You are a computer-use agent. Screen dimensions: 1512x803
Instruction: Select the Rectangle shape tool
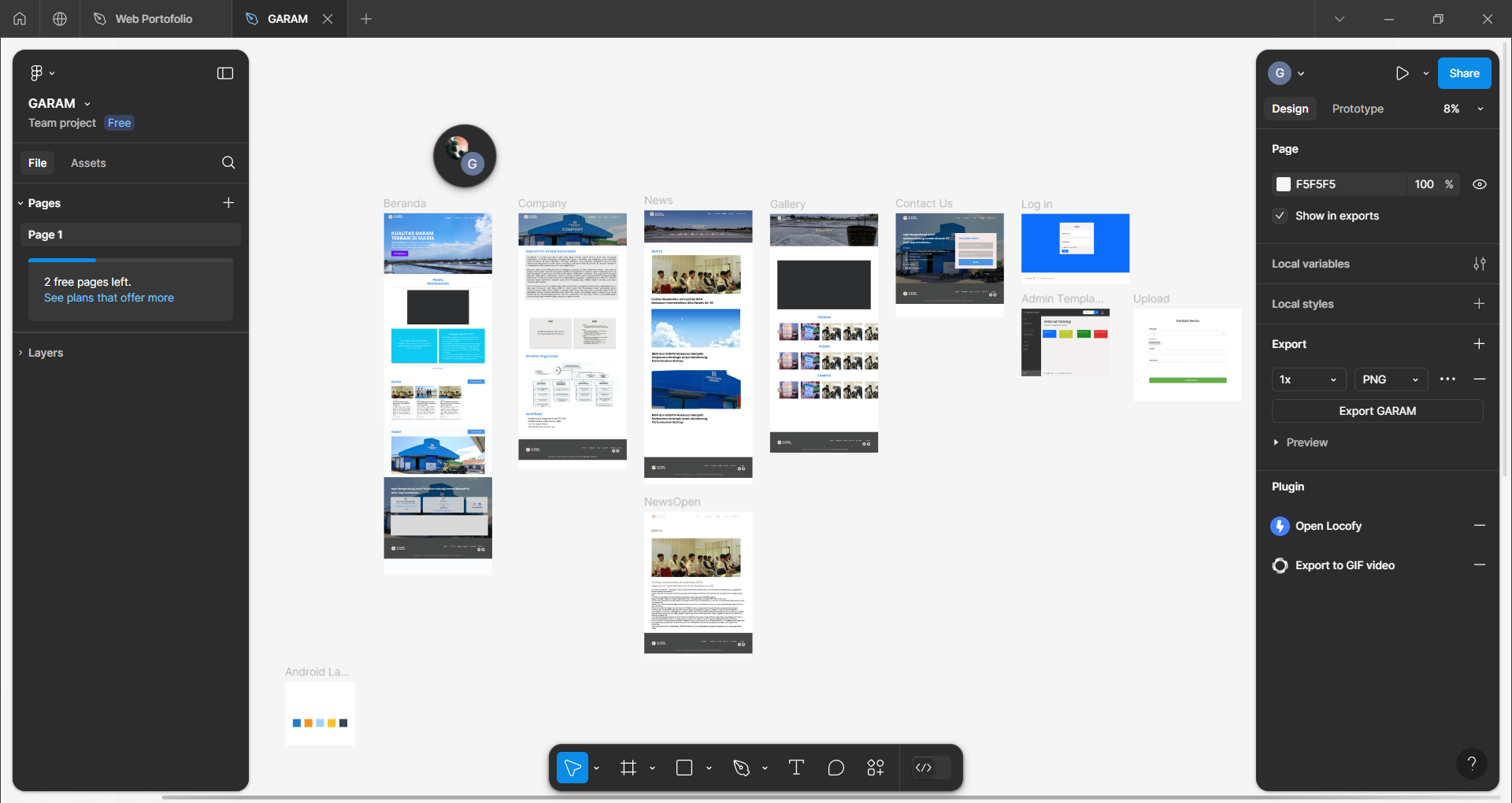[x=684, y=768]
